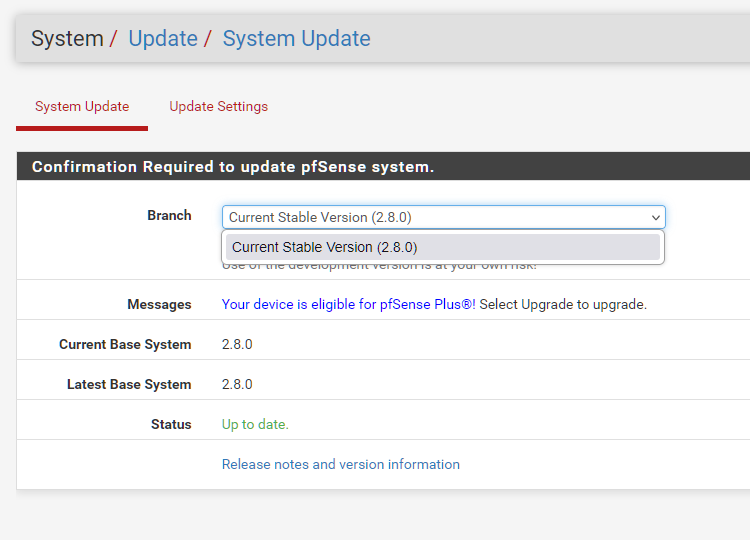Select the System Update tab
This screenshot has height=540, width=750.
pos(82,106)
